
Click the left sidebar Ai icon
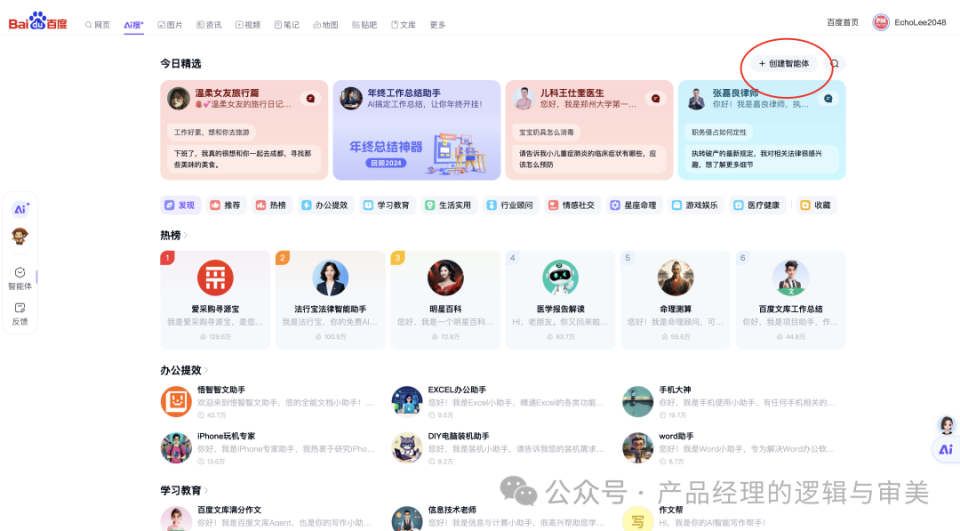pyautogui.click(x=20, y=209)
